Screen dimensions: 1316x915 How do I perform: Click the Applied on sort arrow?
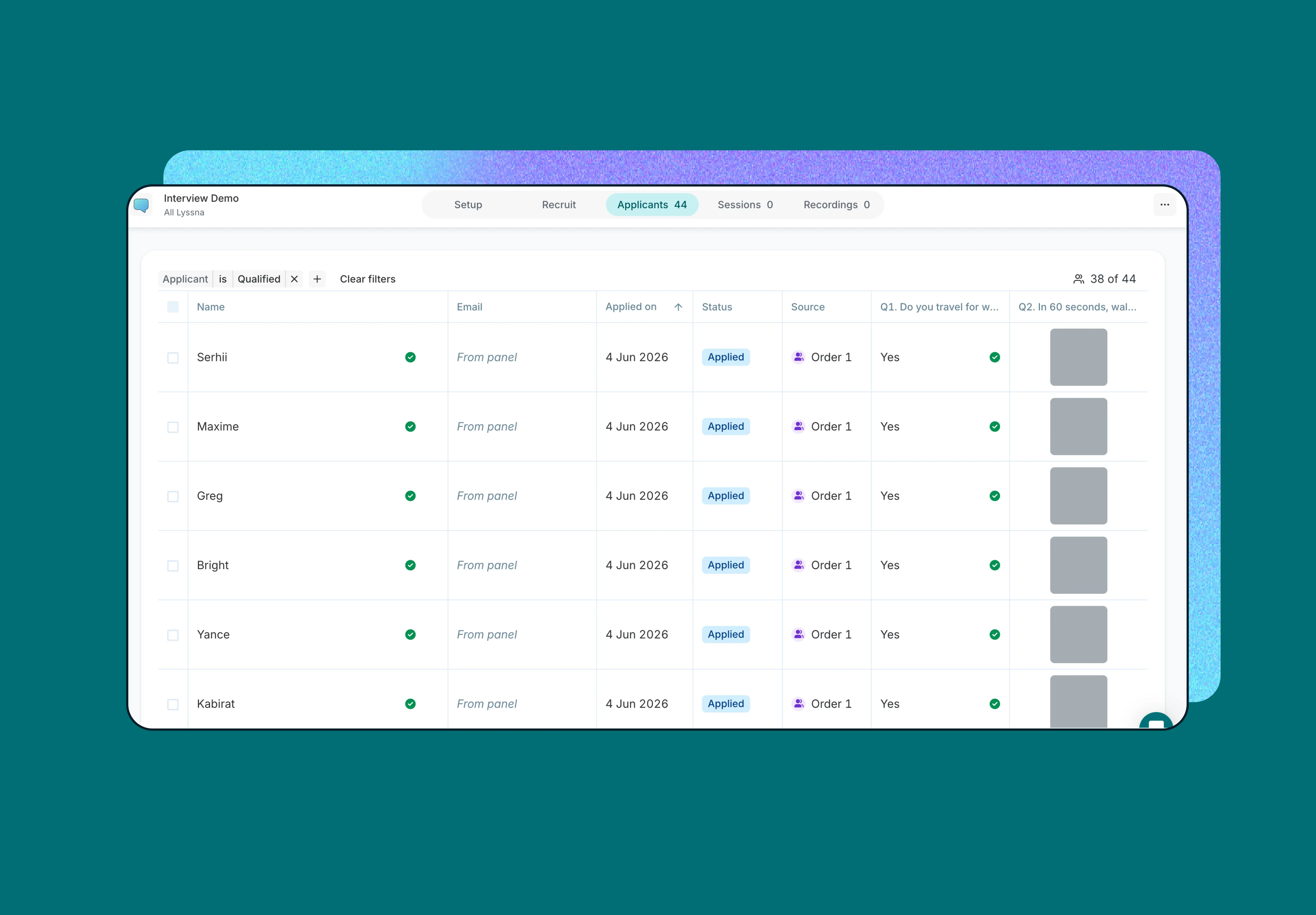678,307
